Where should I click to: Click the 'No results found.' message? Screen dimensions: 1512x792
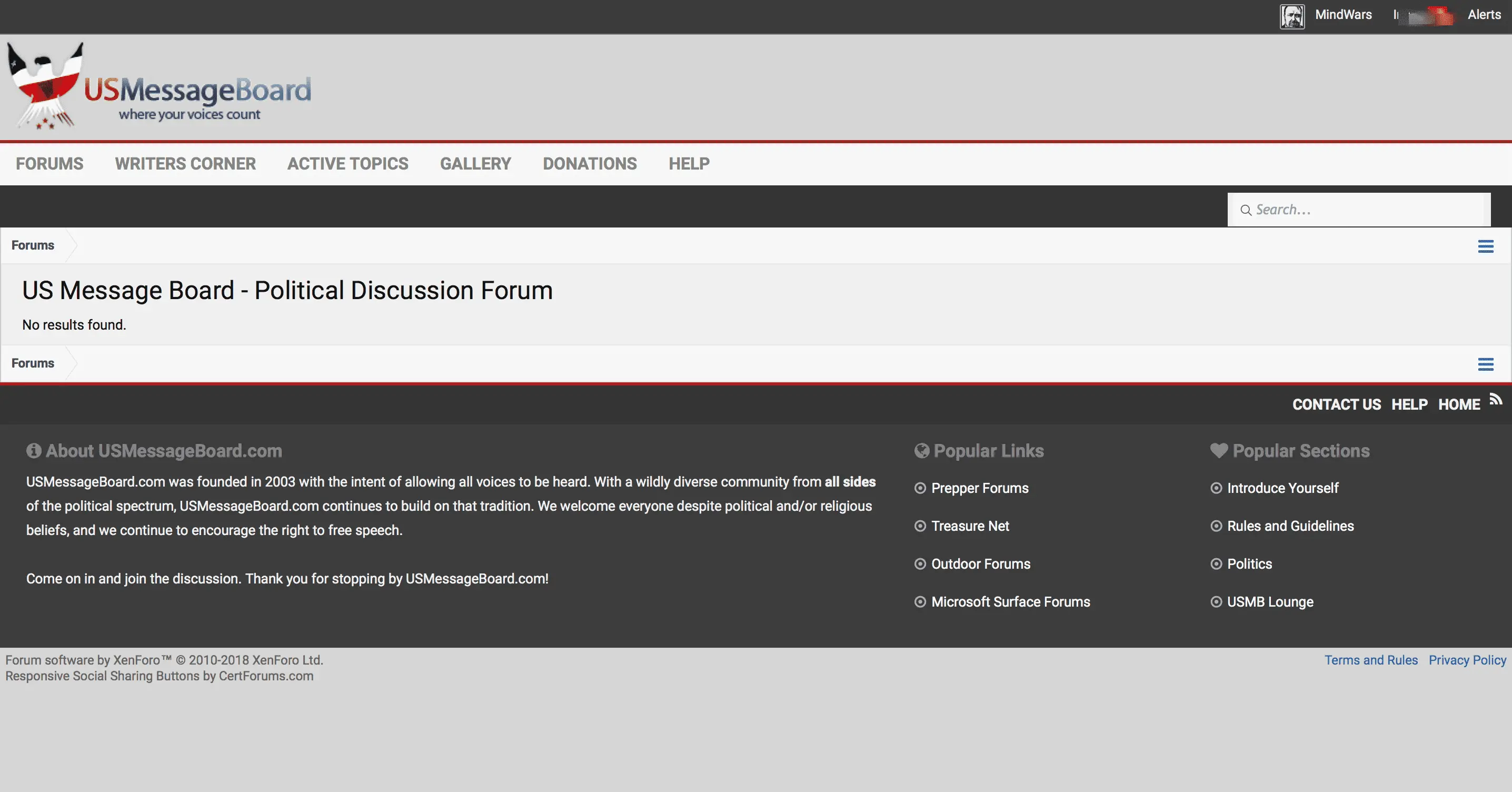tap(74, 325)
